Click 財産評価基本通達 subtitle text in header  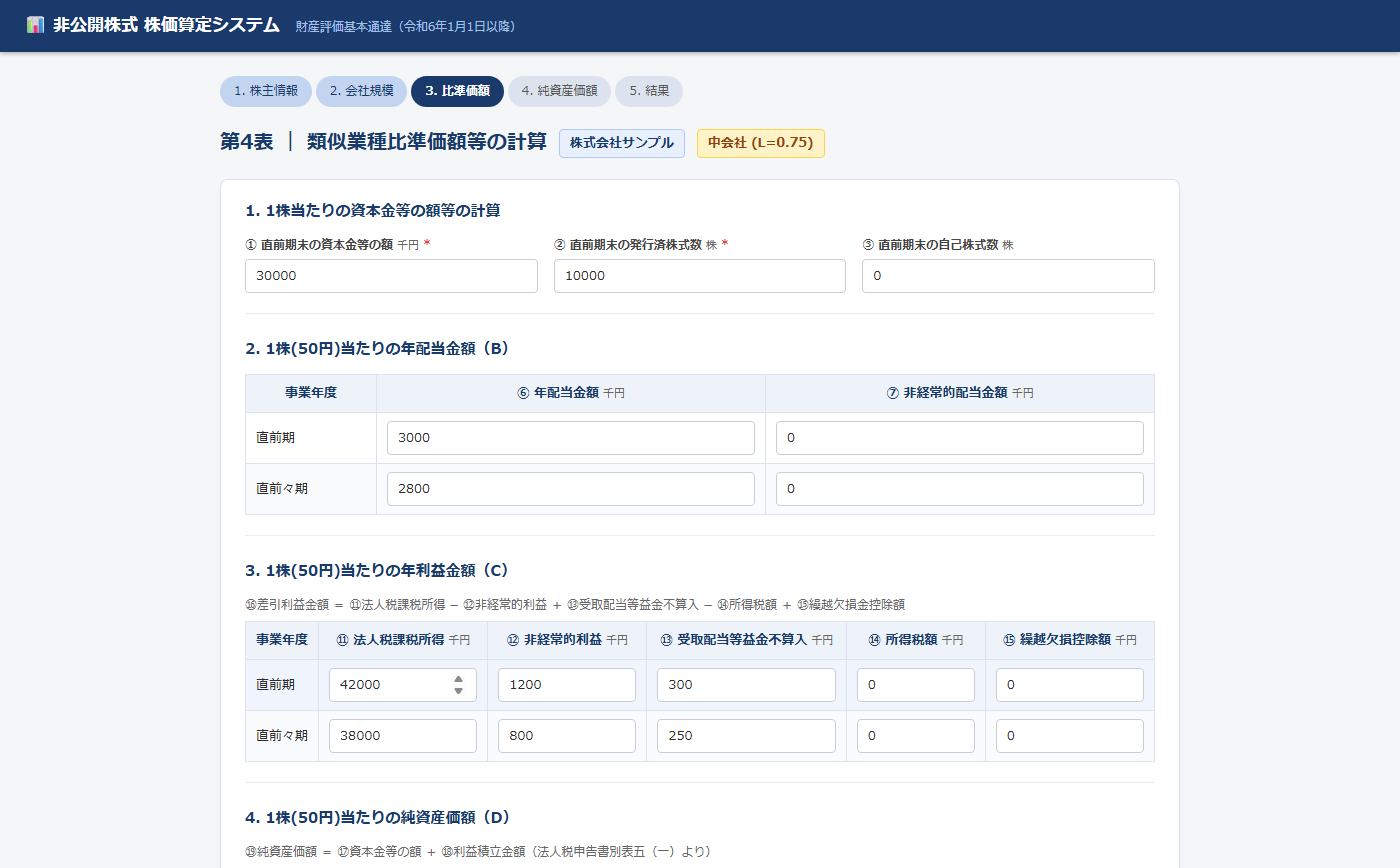pos(406,26)
